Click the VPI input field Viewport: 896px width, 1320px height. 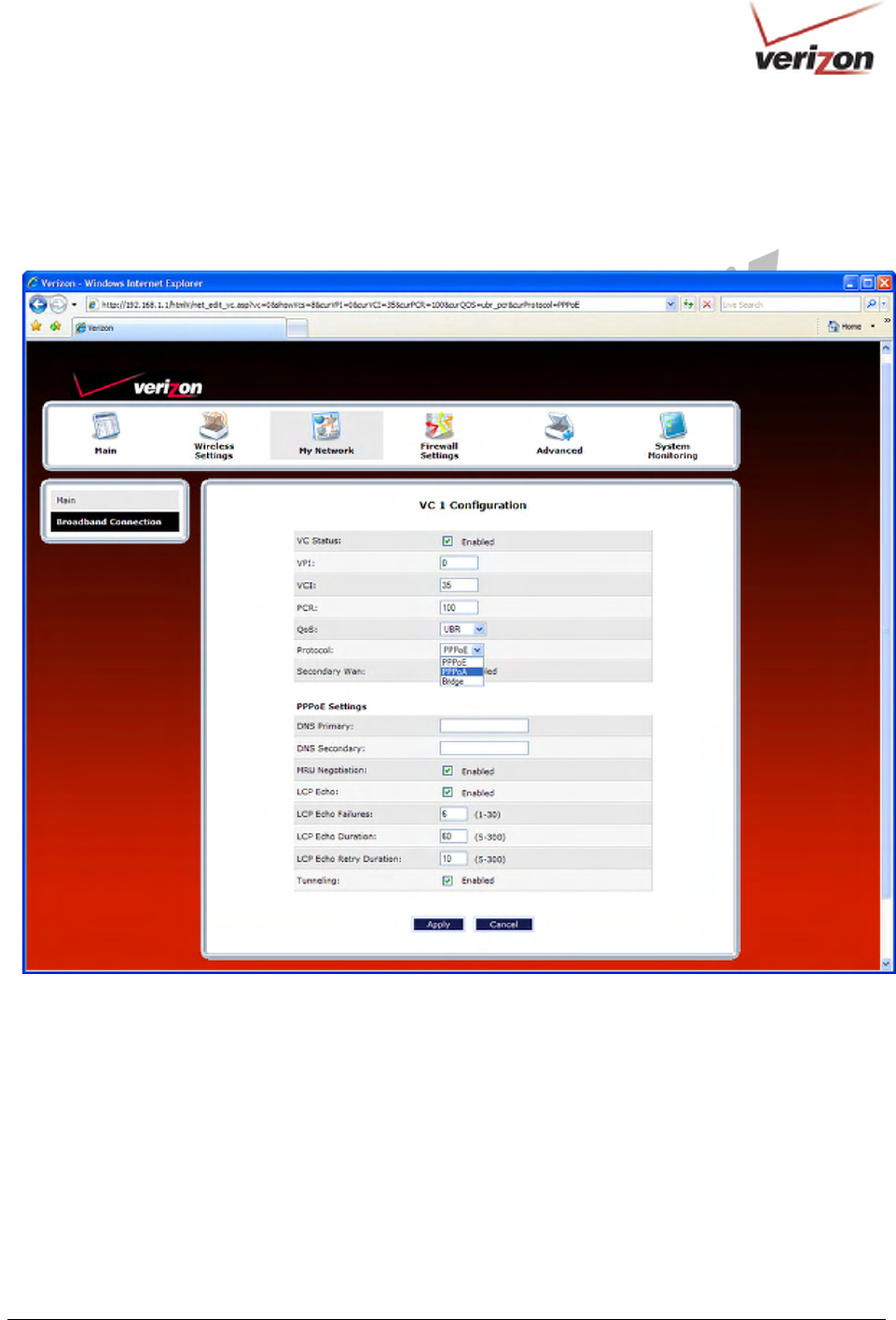tap(459, 563)
